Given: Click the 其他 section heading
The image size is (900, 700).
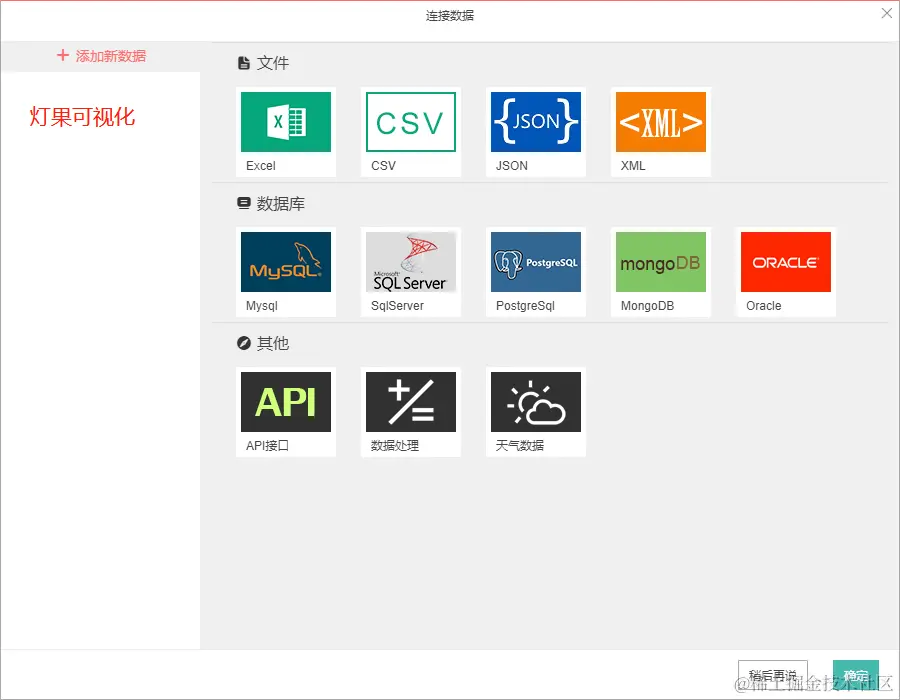Looking at the screenshot, I should coord(272,343).
